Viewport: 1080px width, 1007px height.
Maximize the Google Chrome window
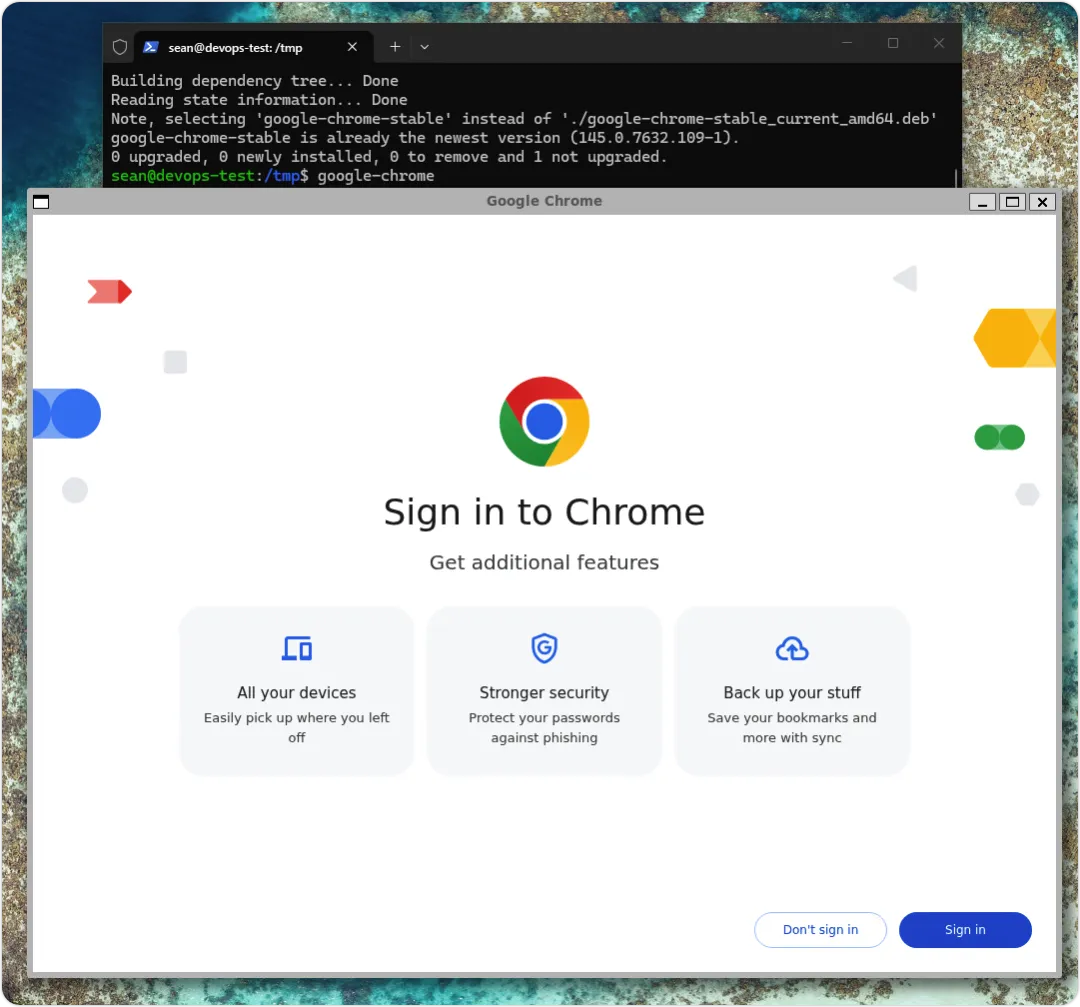pyautogui.click(x=1012, y=202)
